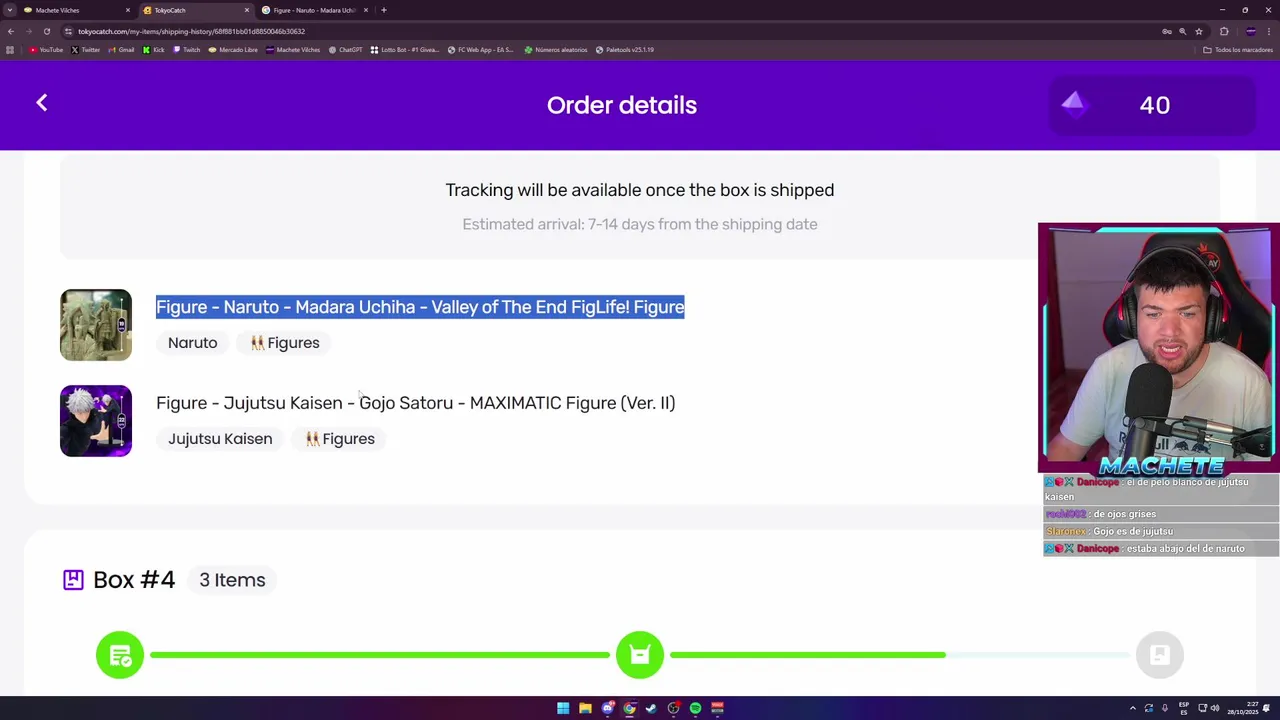
Task: Open the Gmail bookmark
Action: 121,50
